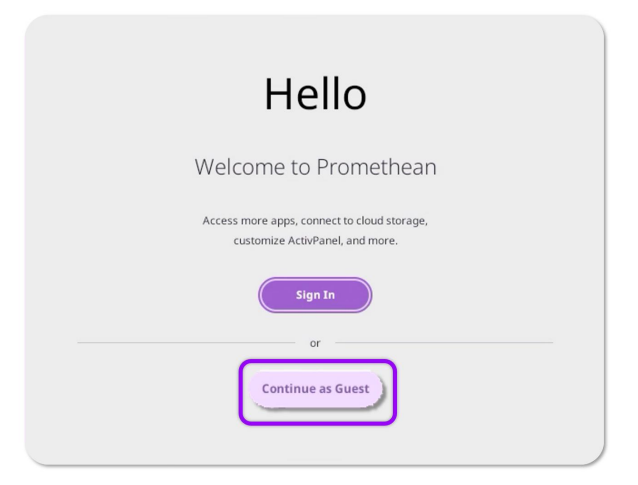Click the 'customize ActivPanel, and more.' line
The height and width of the screenshot is (485, 638).
pos(315,241)
